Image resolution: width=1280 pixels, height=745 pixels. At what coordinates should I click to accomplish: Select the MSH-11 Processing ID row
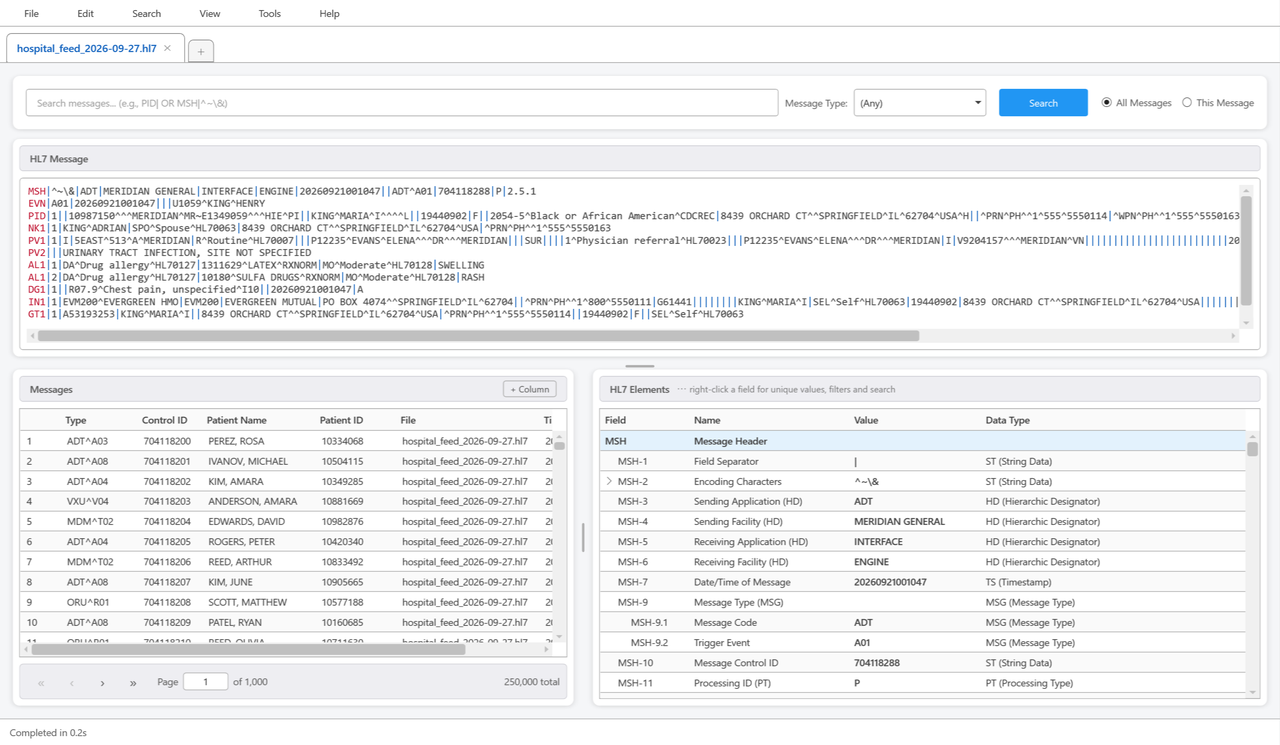coord(922,683)
